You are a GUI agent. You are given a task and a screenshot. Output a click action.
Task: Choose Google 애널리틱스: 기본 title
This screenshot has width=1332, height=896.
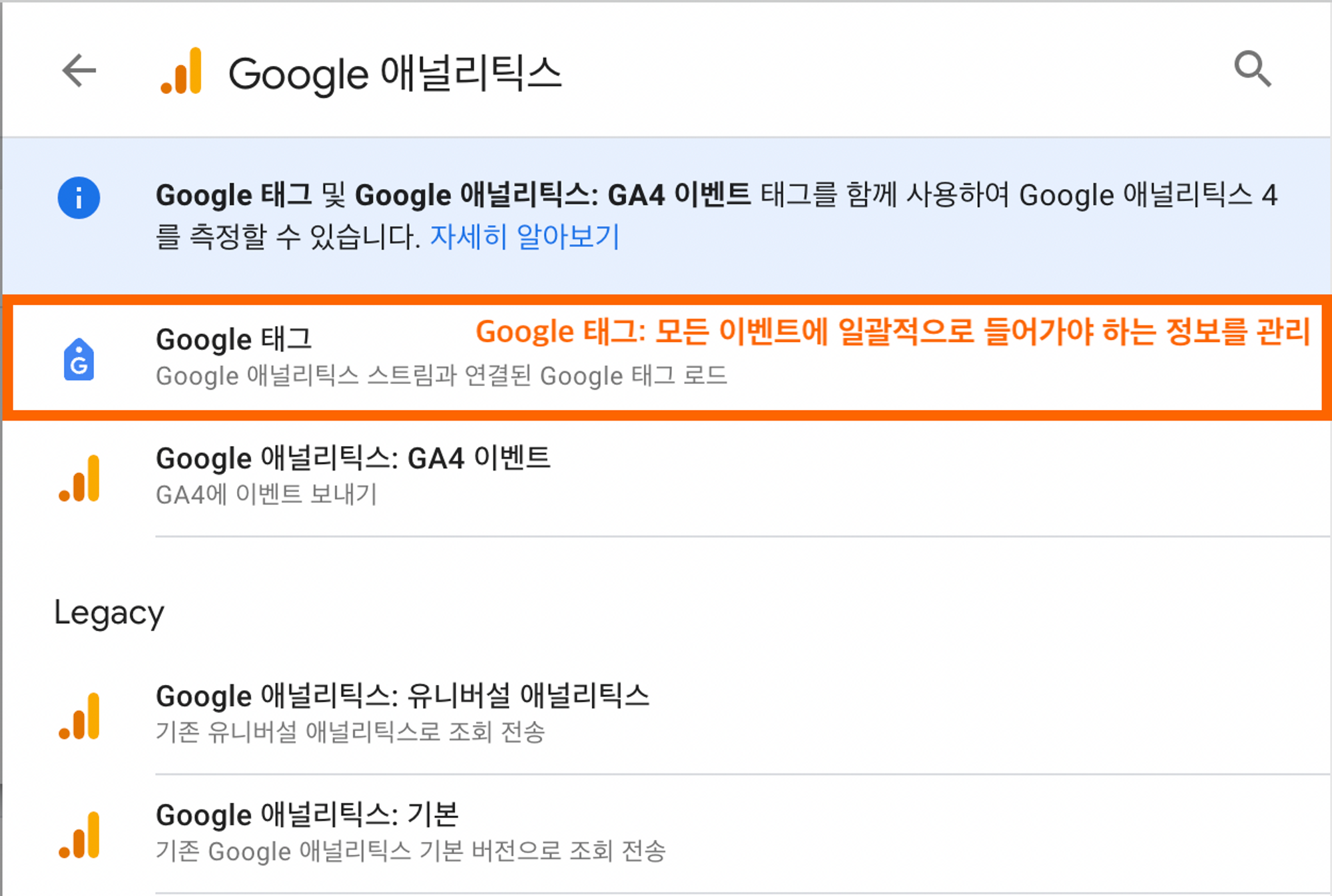pos(307,815)
